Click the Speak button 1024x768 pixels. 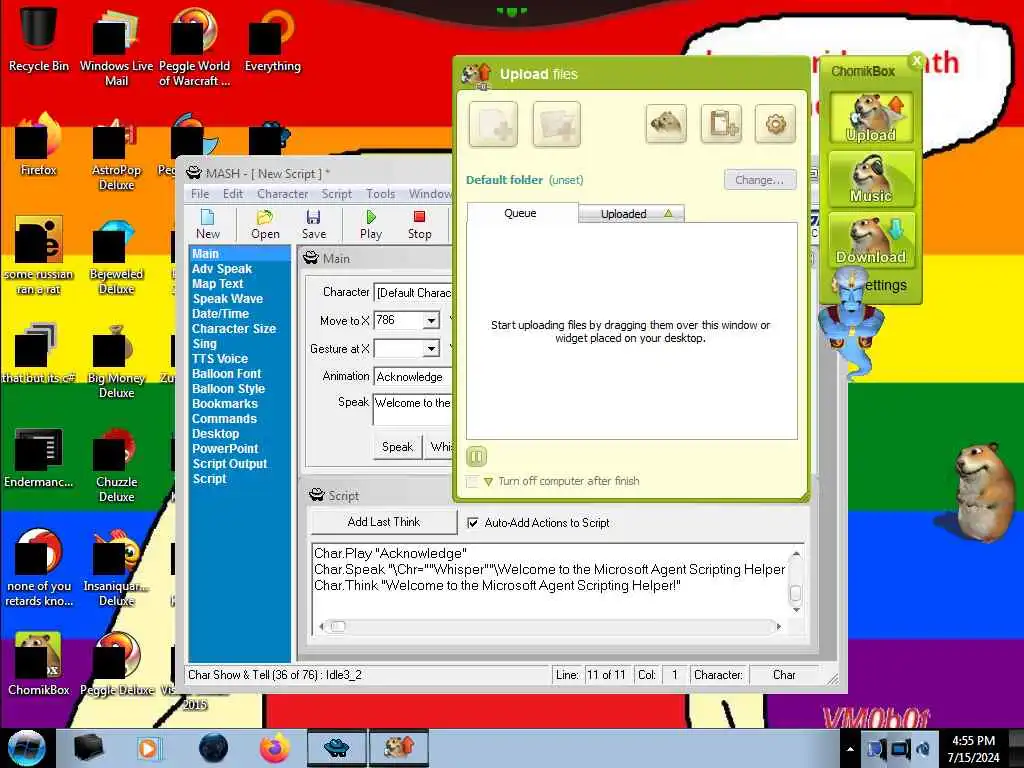coord(397,447)
